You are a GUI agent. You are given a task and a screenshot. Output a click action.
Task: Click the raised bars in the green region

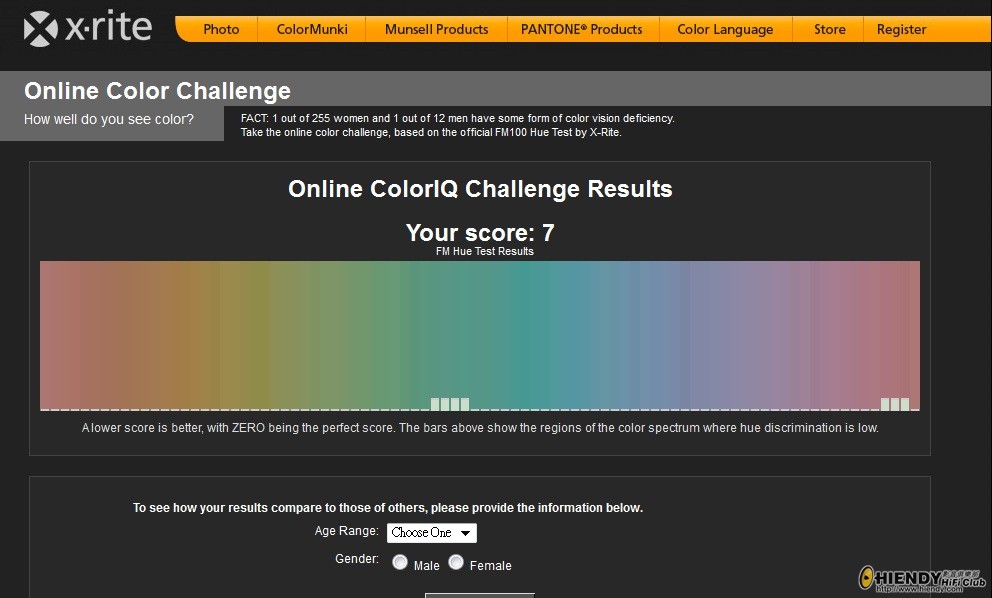(x=450, y=404)
